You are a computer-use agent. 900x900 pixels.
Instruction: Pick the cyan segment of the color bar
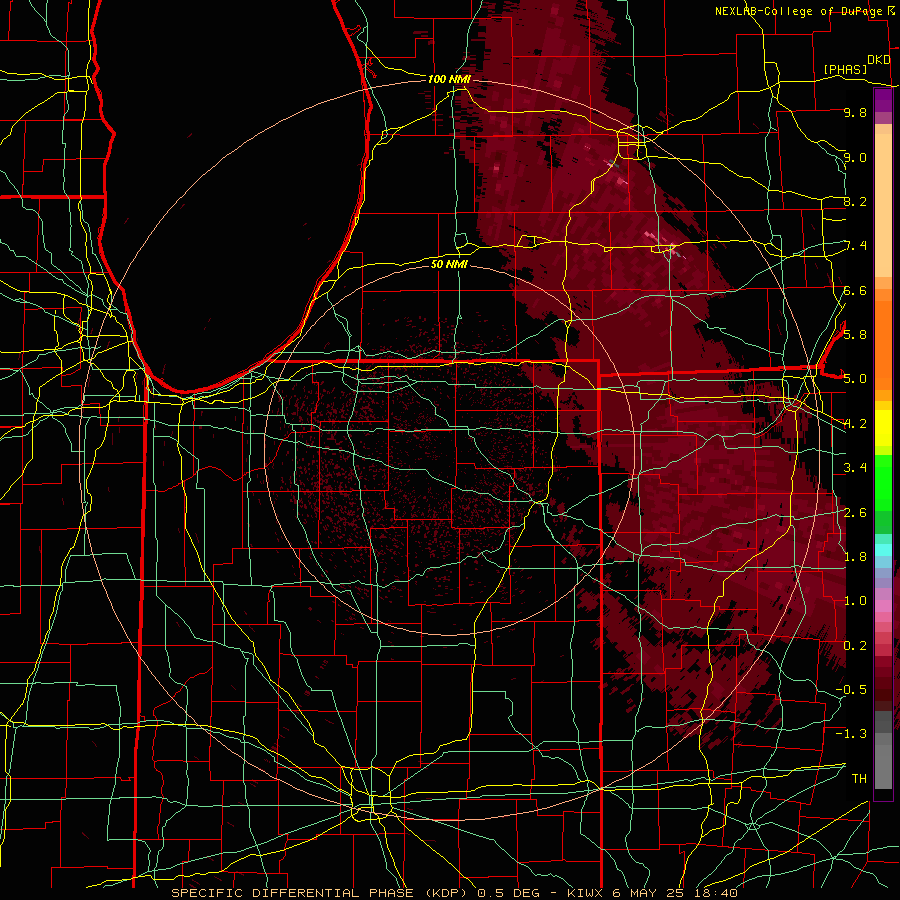click(883, 550)
